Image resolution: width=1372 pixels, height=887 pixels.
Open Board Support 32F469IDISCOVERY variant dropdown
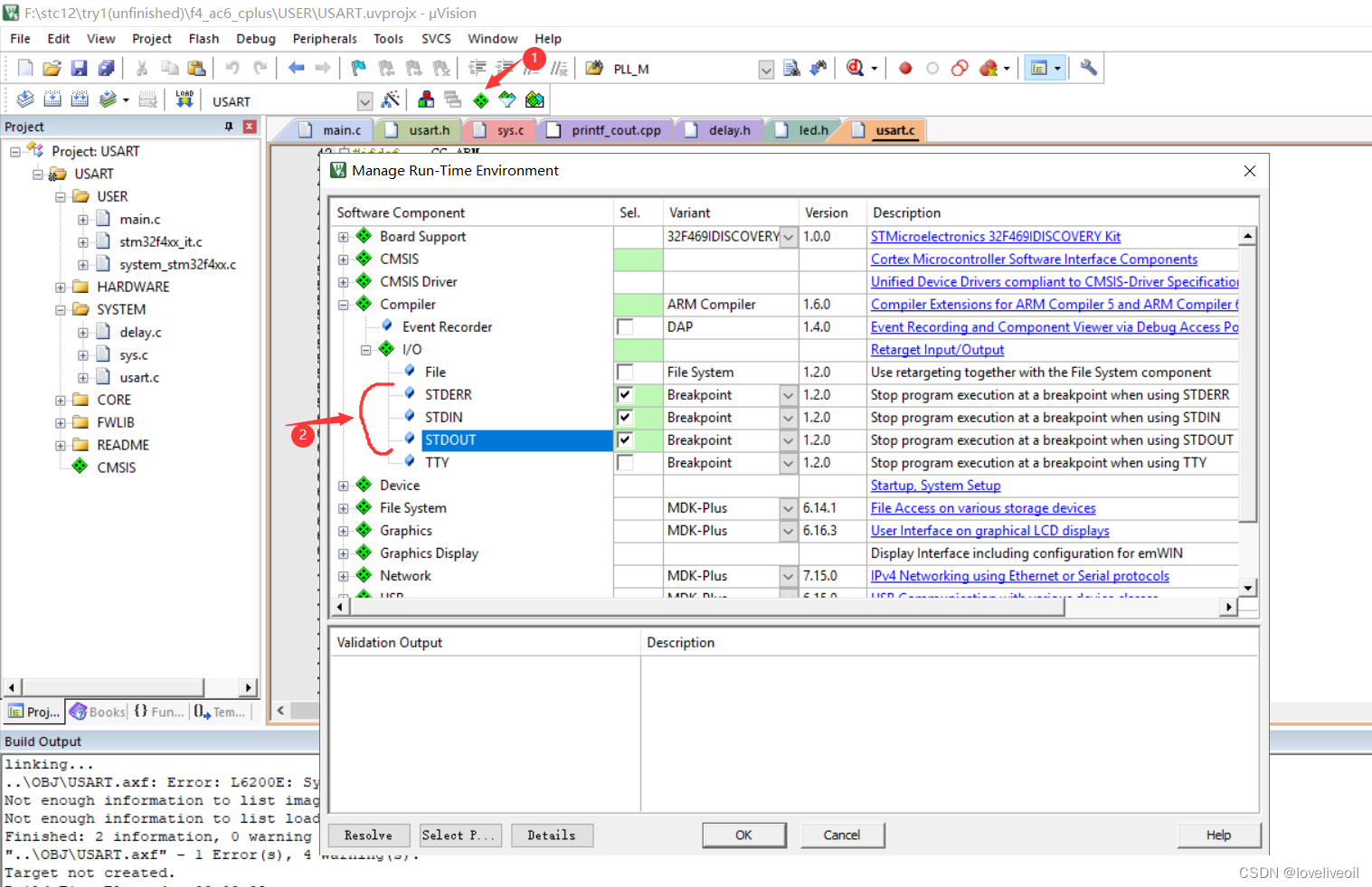point(789,237)
